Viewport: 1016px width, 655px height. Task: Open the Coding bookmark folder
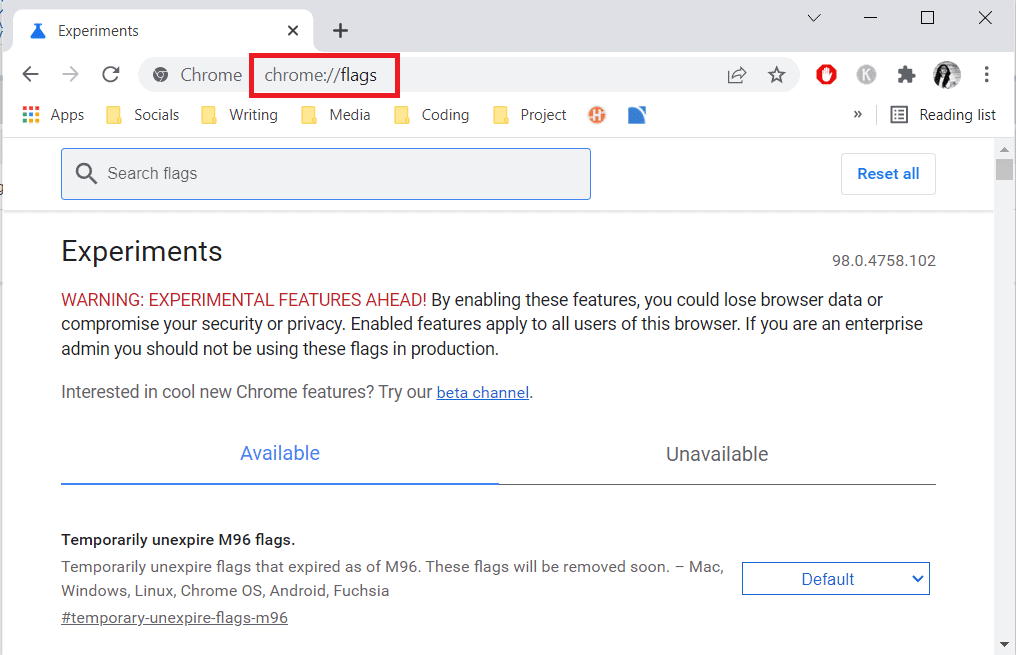coord(431,115)
